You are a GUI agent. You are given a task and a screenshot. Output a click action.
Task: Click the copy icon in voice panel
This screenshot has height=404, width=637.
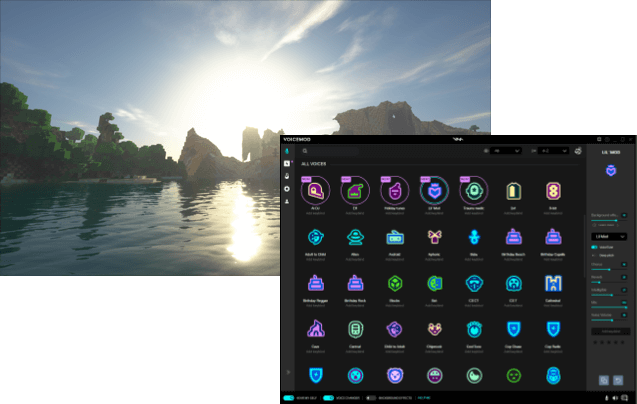604,380
